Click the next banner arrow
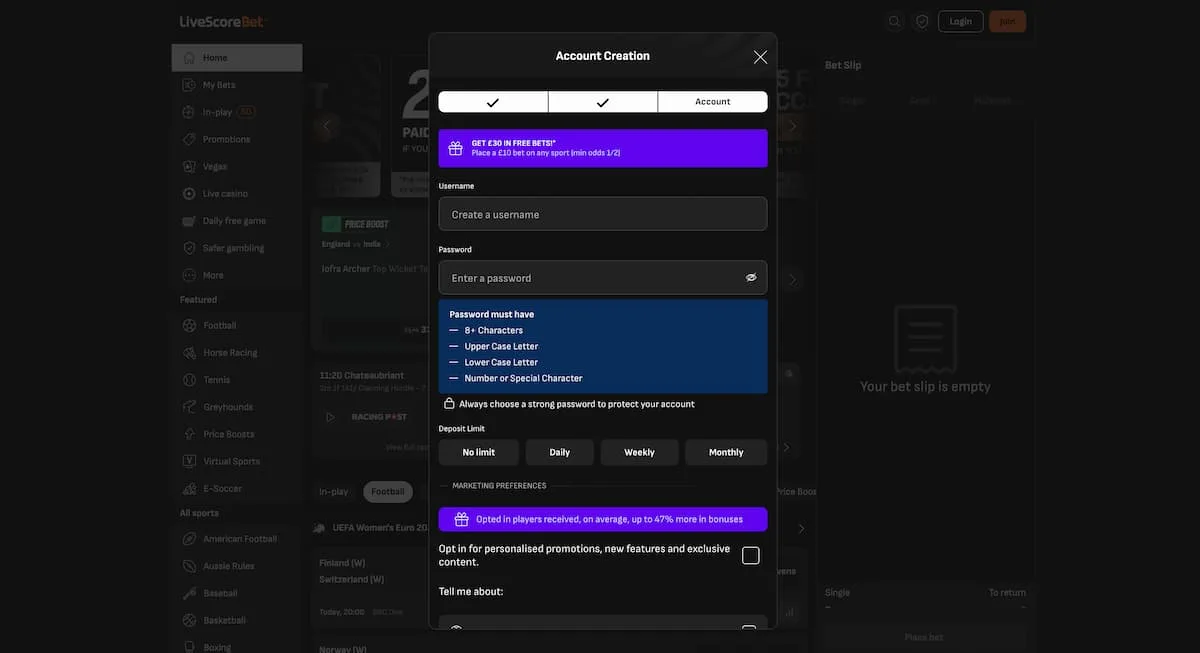Image resolution: width=1200 pixels, height=653 pixels. pyautogui.click(x=792, y=126)
